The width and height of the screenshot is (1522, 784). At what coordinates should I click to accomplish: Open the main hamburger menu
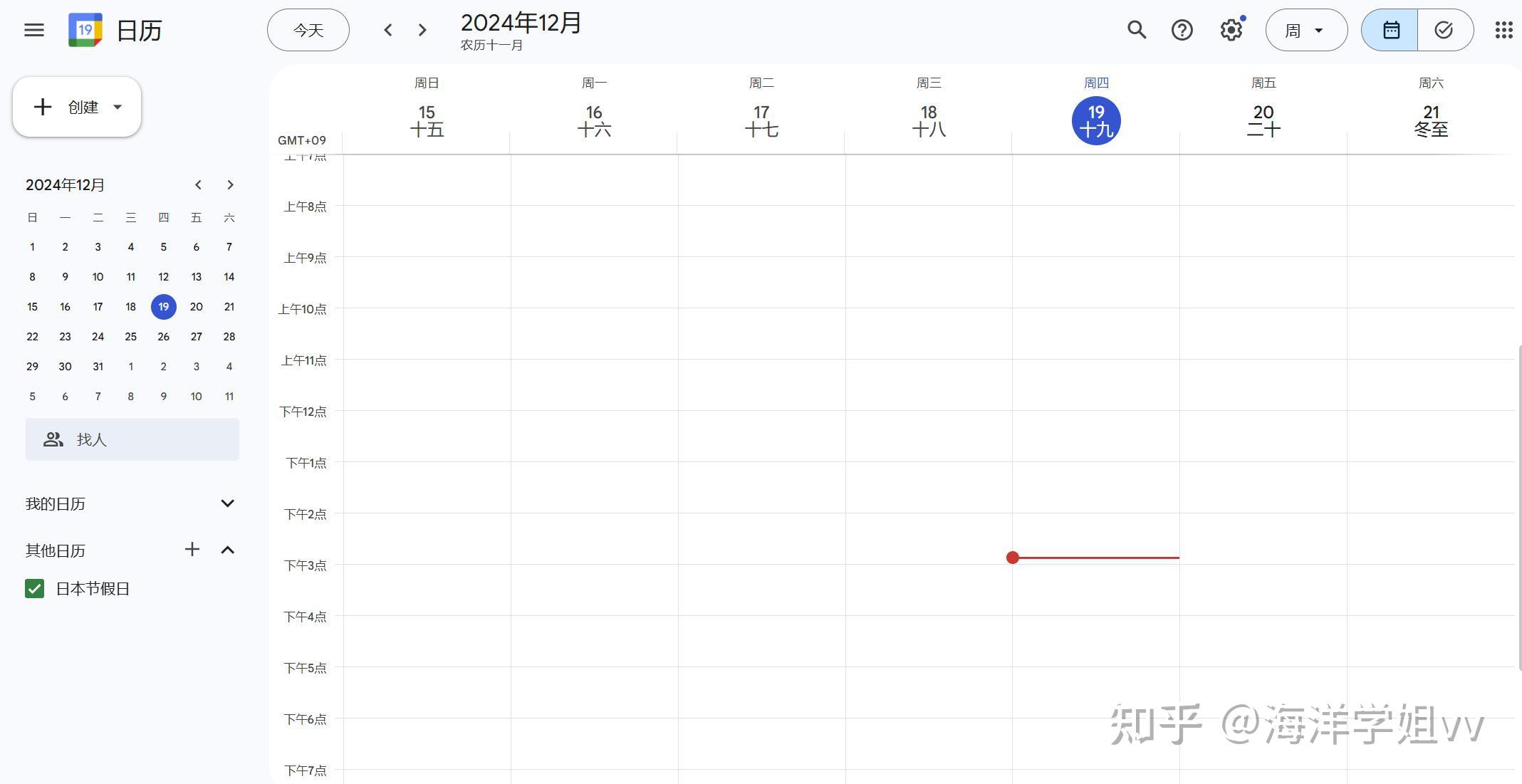pyautogui.click(x=34, y=30)
